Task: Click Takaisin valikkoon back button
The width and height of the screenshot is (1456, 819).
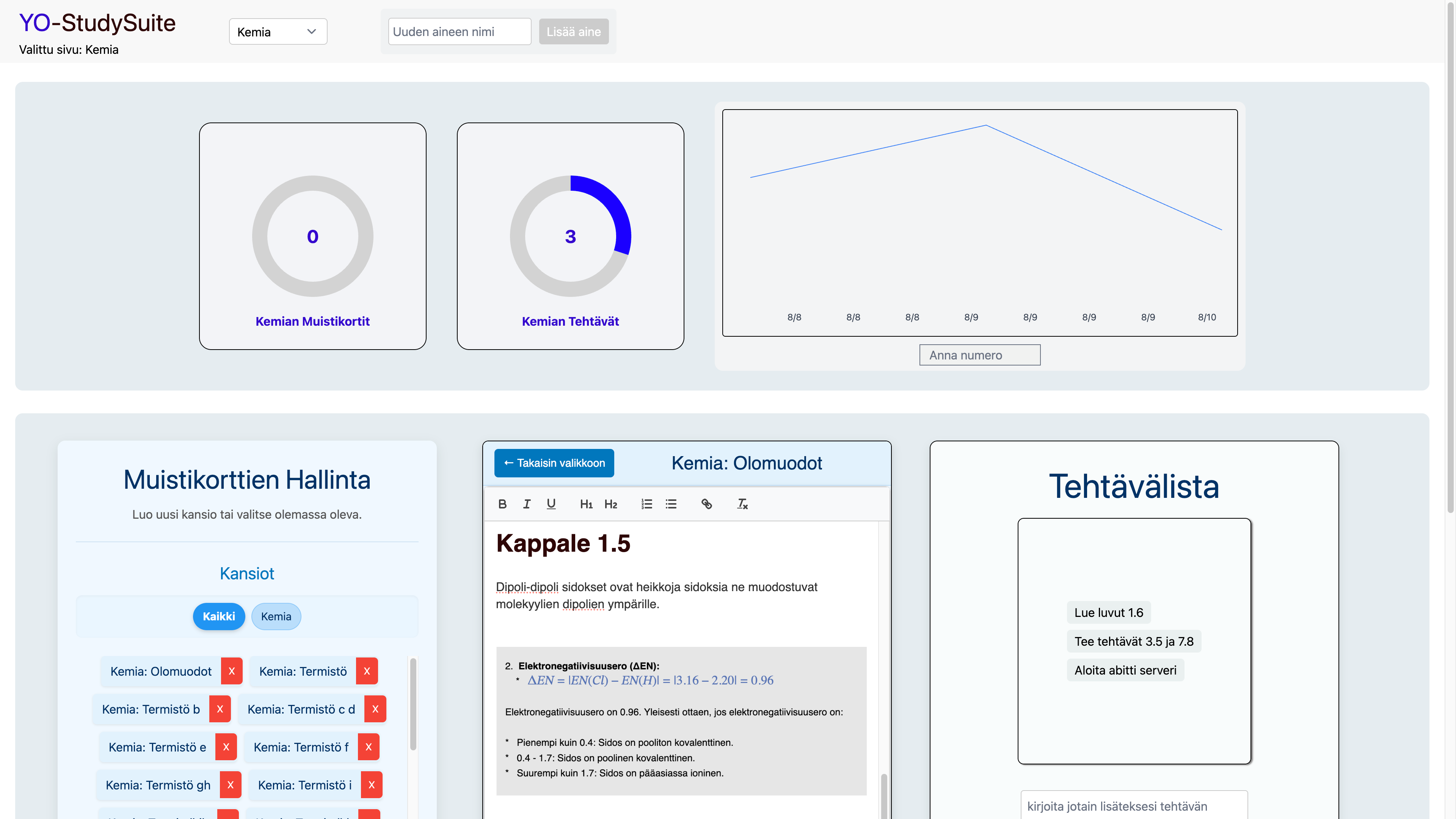Action: (x=554, y=463)
